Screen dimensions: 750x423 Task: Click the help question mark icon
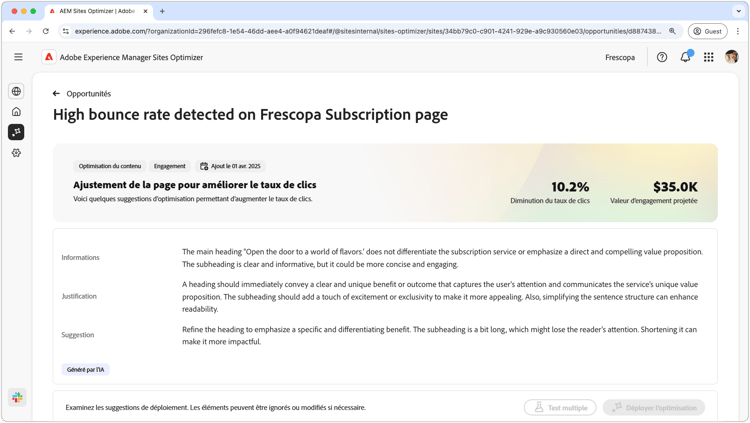pos(662,57)
